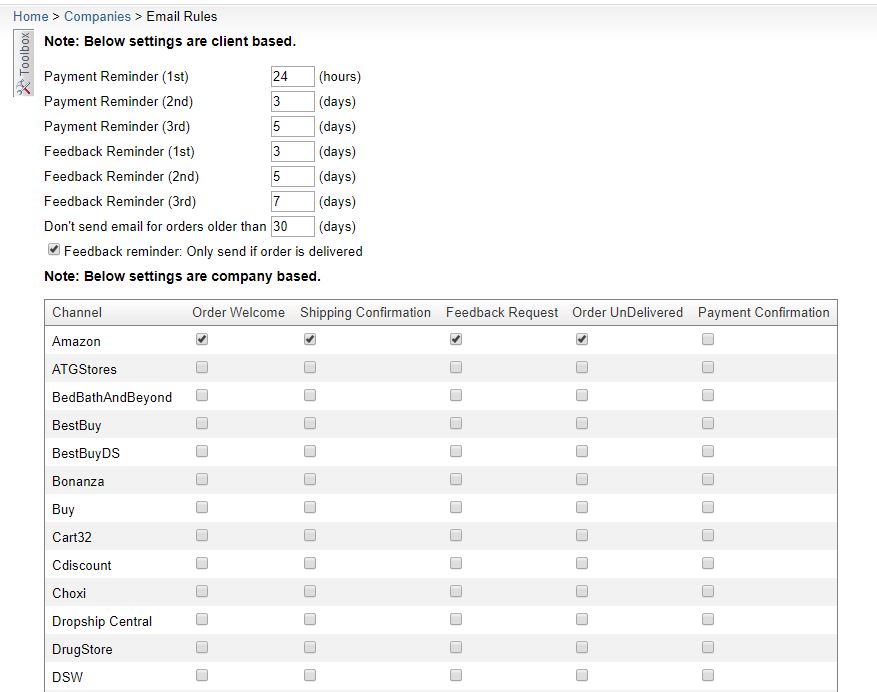Image resolution: width=877 pixels, height=692 pixels.
Task: Click the Feedback Reminder (1st) days field
Action: [x=293, y=152]
